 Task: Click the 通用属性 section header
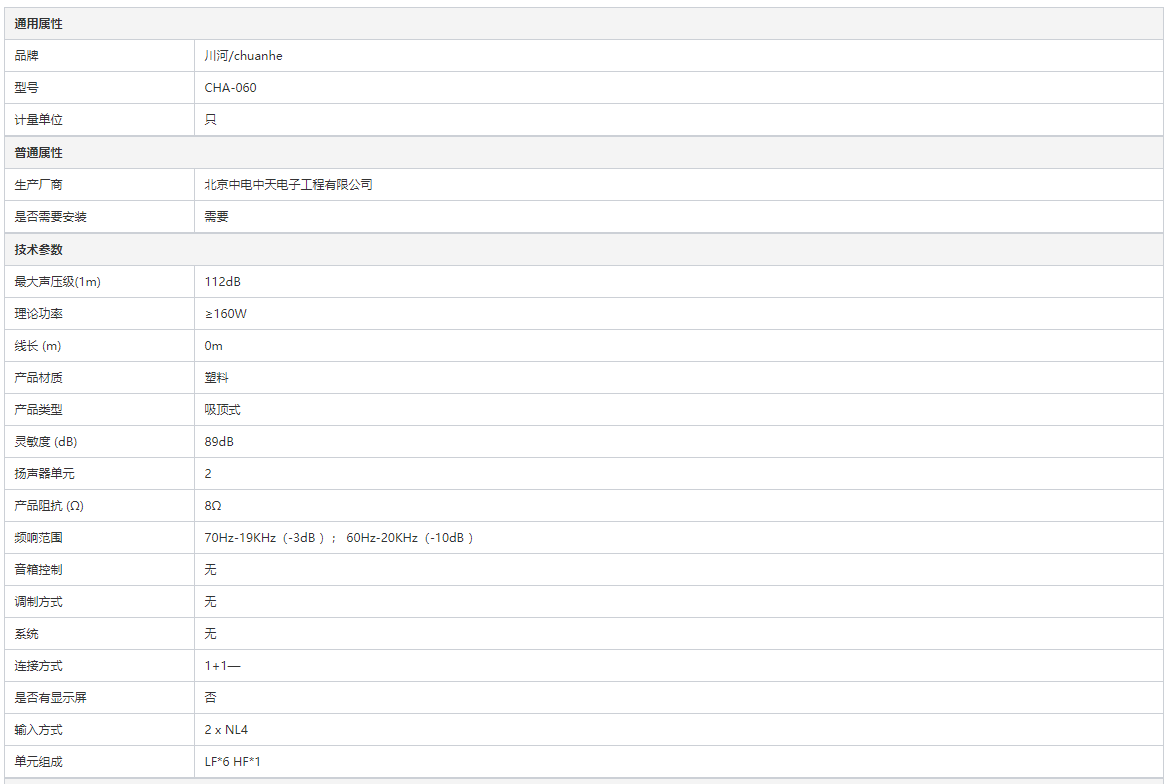tap(584, 24)
